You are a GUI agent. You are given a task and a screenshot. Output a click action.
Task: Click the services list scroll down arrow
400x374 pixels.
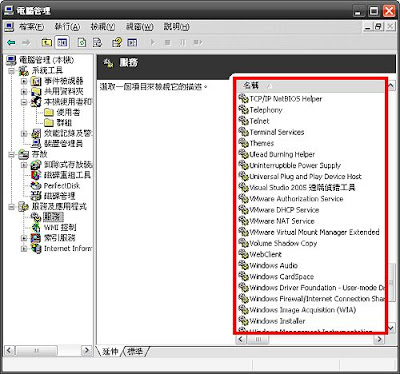point(391,327)
